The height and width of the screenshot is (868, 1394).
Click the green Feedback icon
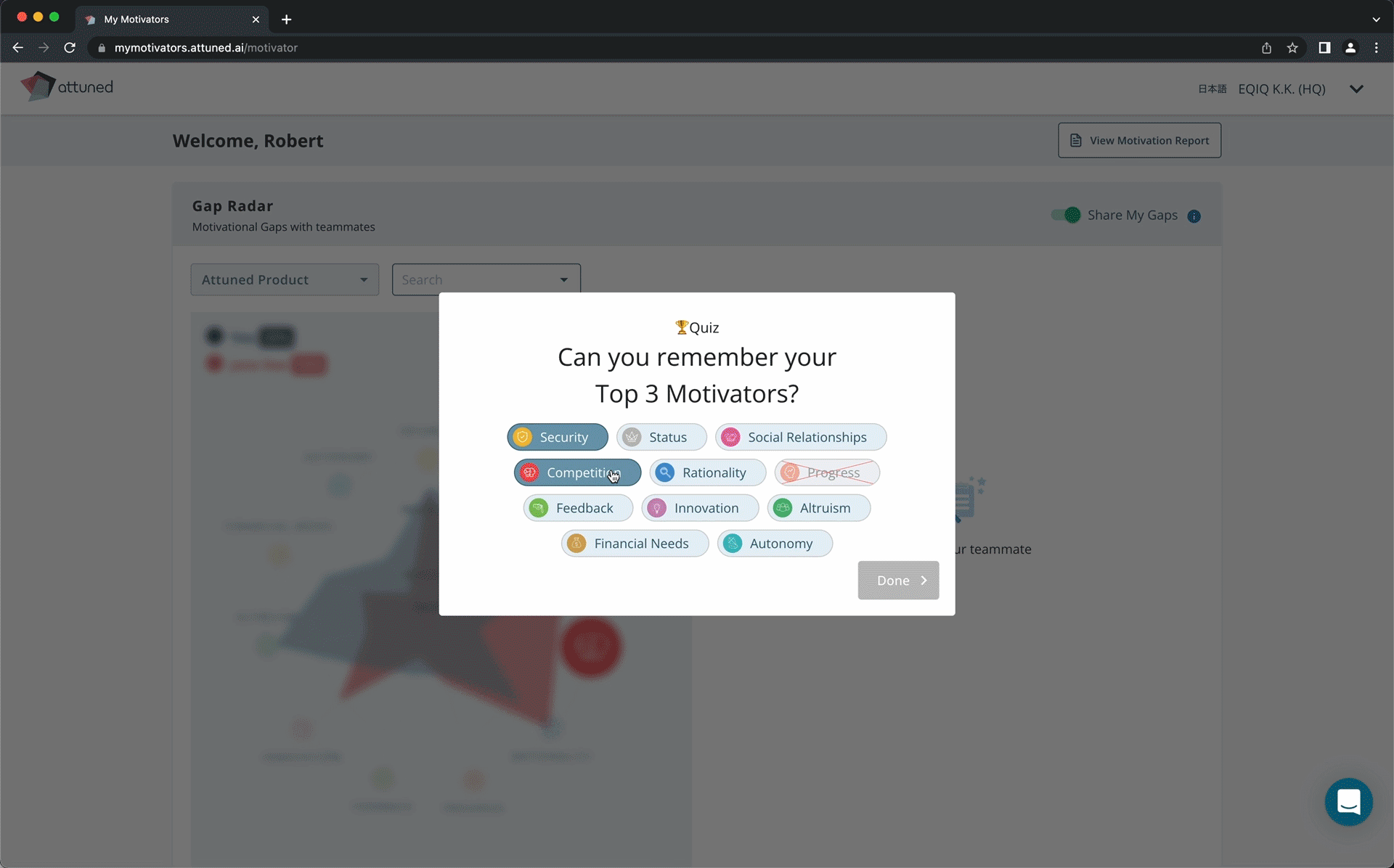[539, 508]
